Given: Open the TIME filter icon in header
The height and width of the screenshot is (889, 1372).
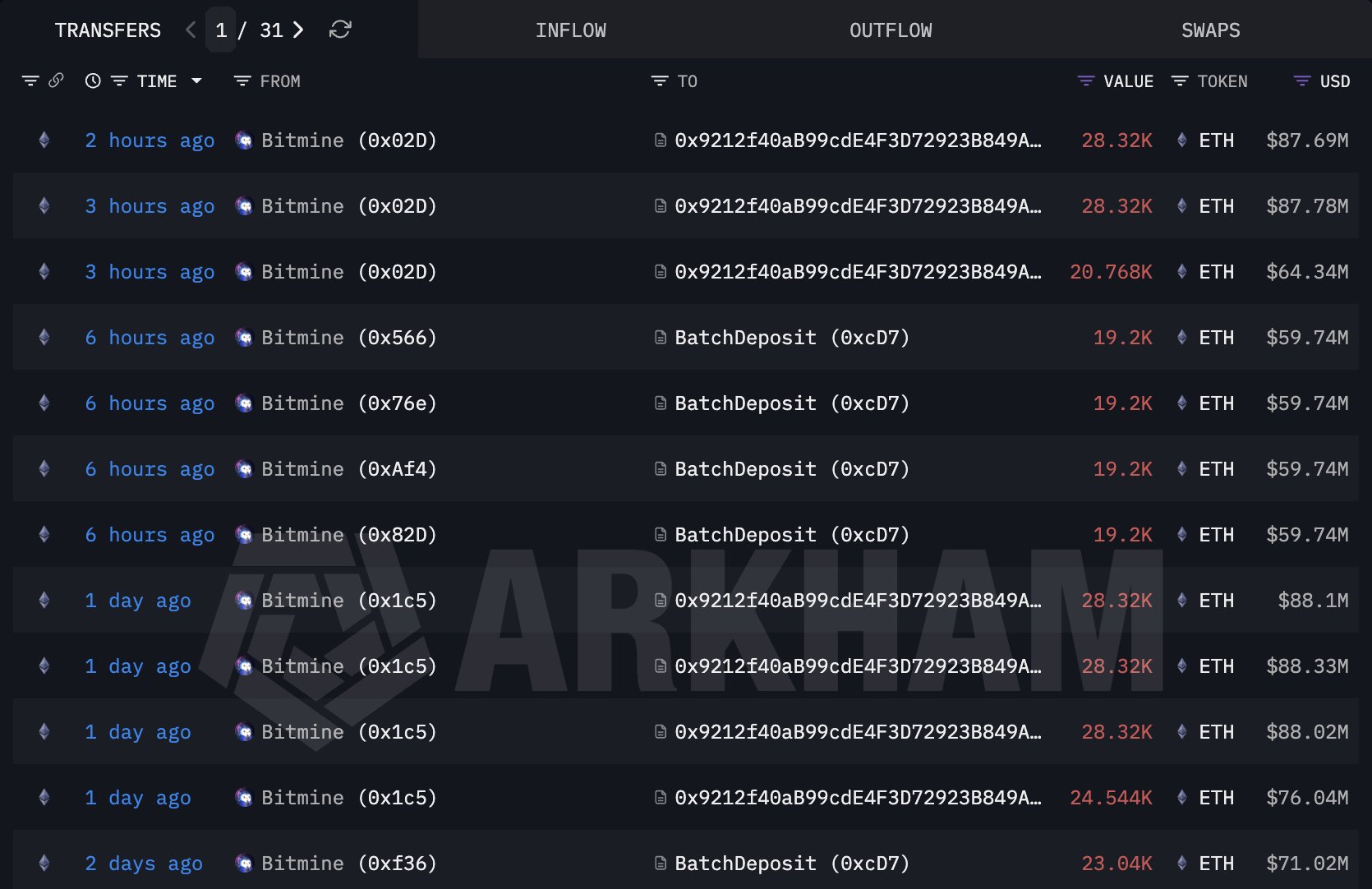Looking at the screenshot, I should pos(120,81).
